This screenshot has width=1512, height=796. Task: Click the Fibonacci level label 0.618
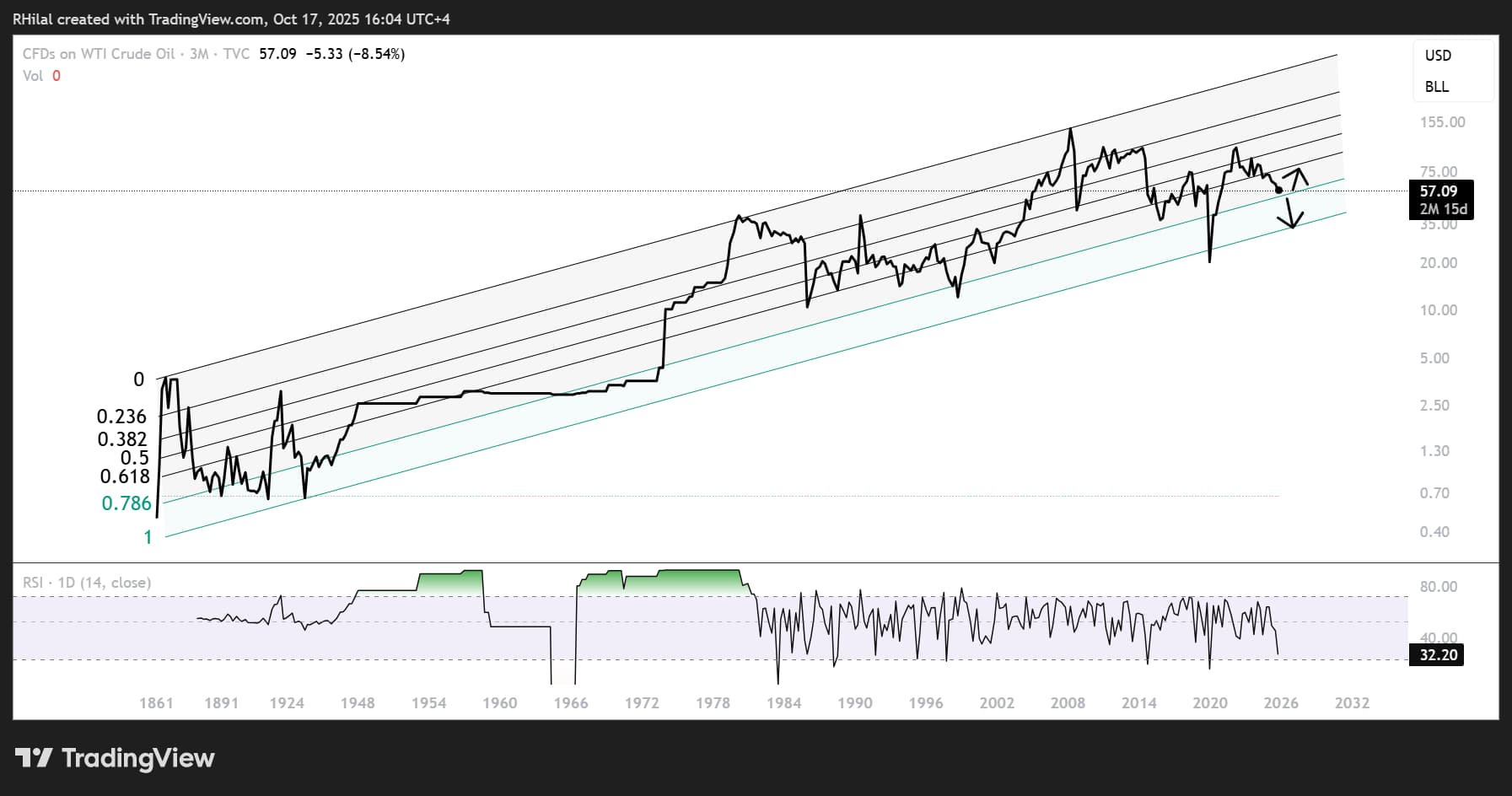click(125, 476)
